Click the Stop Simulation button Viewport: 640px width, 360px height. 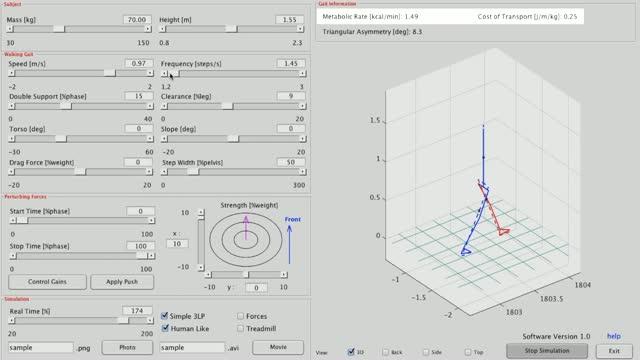(x=547, y=351)
